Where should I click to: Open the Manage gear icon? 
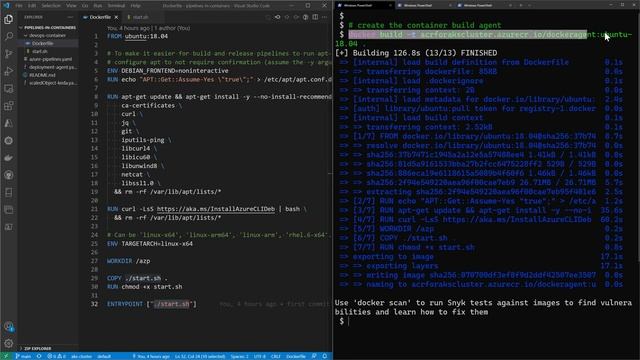(x=9, y=343)
